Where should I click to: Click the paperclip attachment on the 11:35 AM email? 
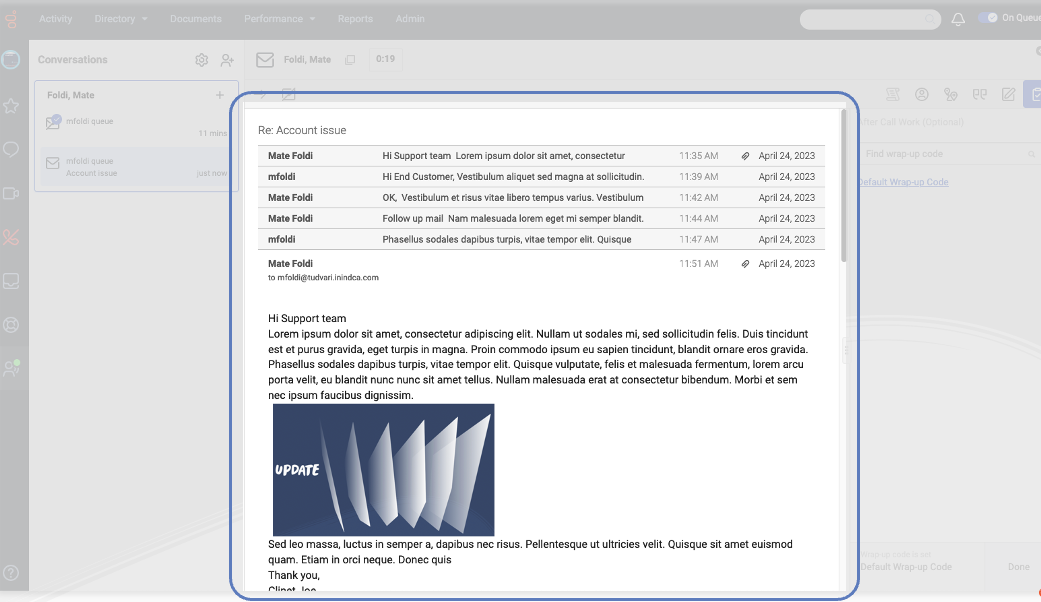pyautogui.click(x=746, y=155)
